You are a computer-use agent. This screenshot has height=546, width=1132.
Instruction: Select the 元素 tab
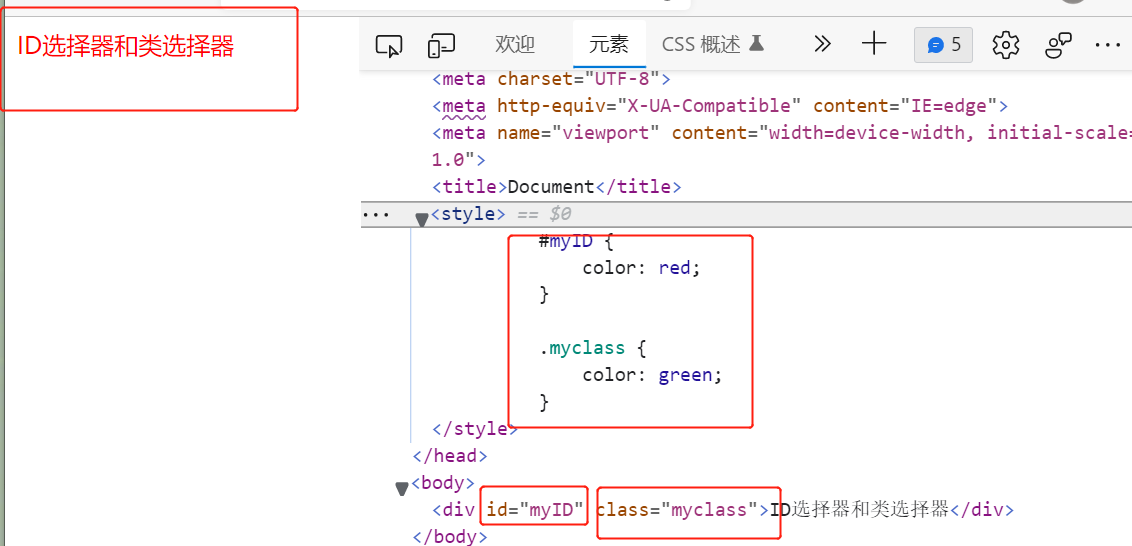point(609,45)
